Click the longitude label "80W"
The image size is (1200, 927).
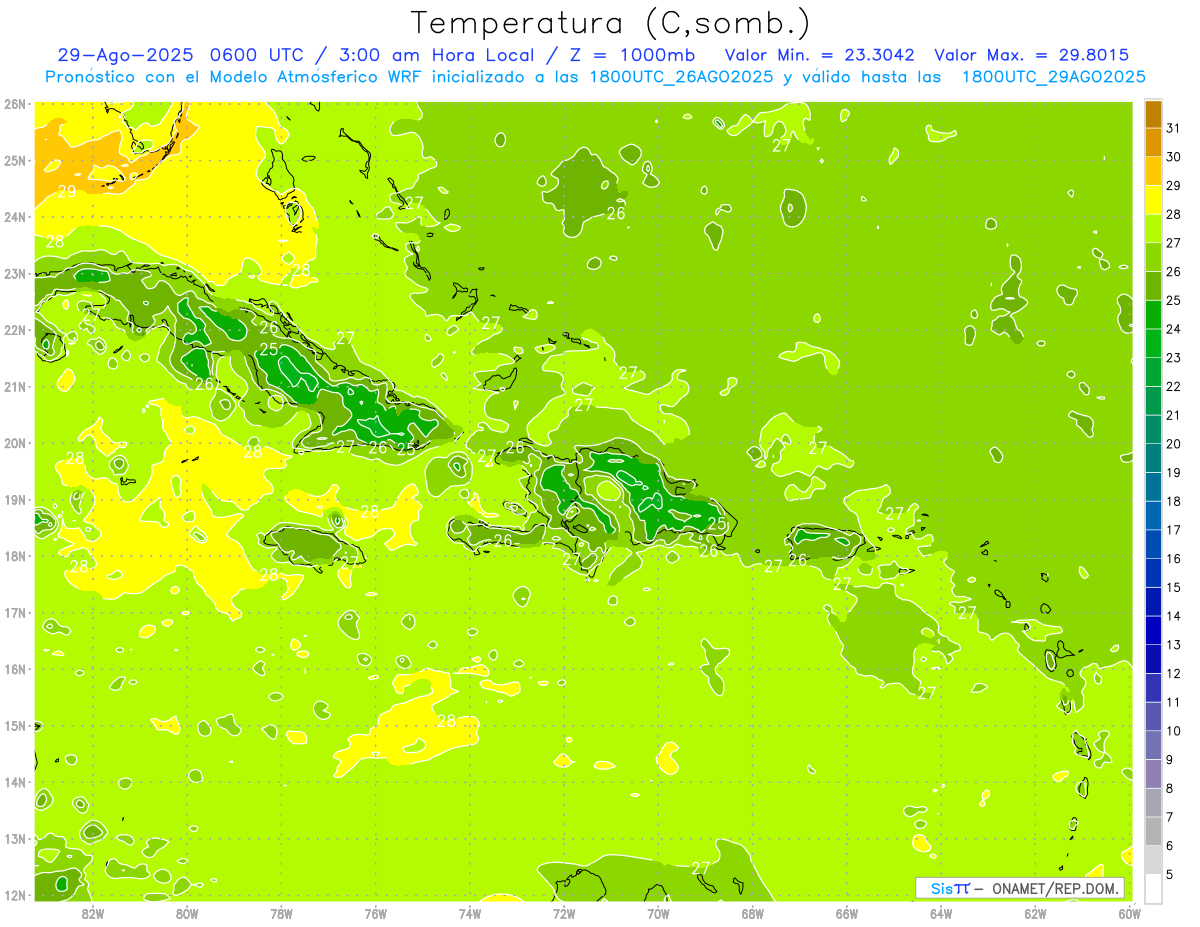coord(187,914)
